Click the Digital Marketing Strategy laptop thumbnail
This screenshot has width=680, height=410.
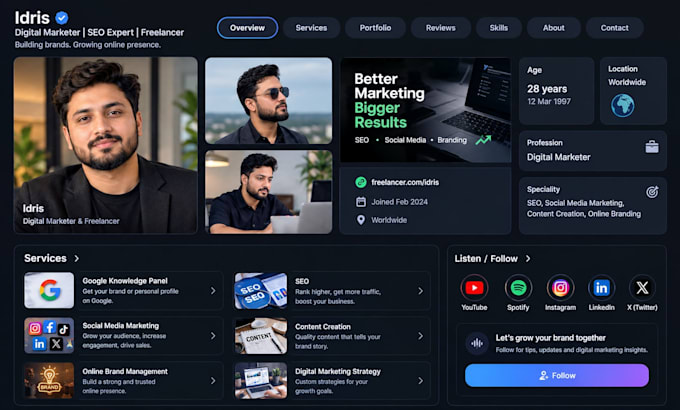click(261, 380)
